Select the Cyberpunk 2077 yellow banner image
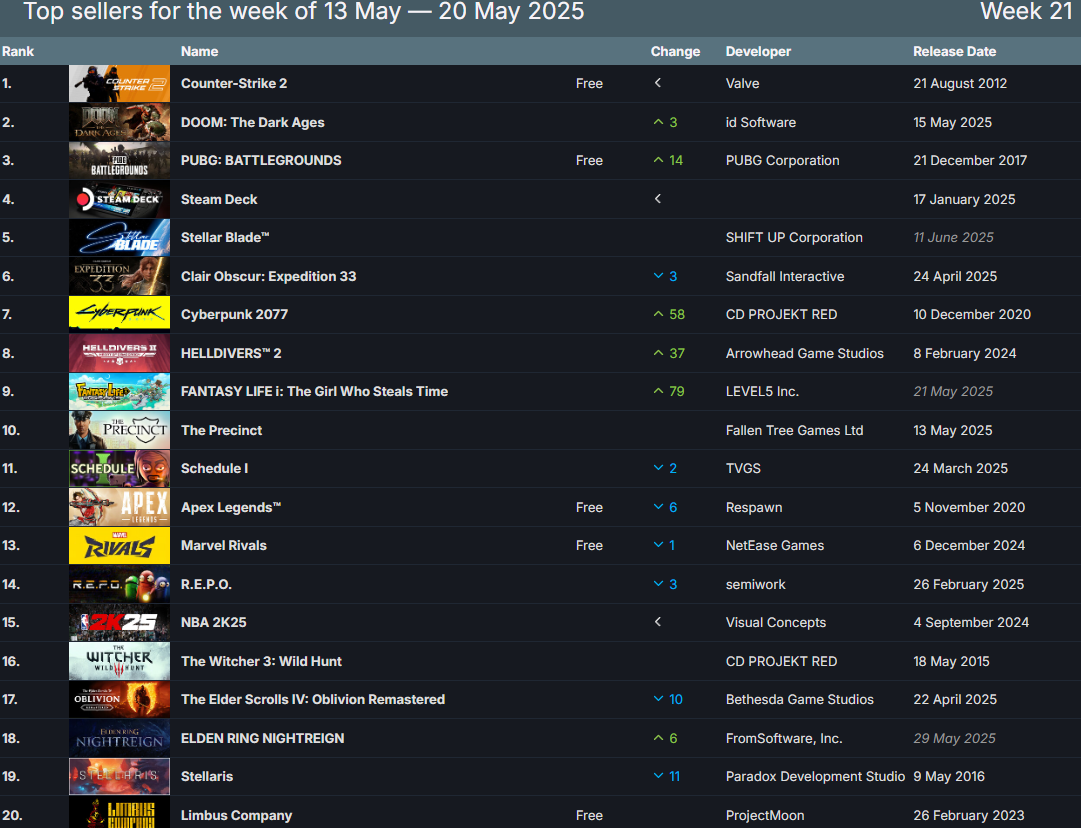This screenshot has width=1081, height=828. pos(119,314)
